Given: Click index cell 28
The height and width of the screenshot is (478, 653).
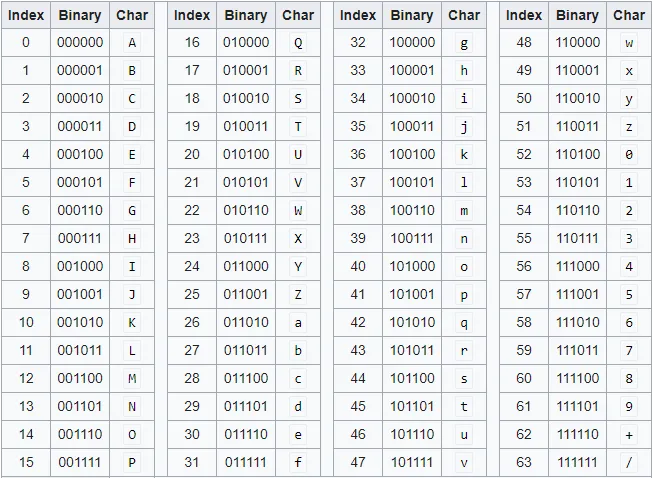Looking at the screenshot, I should (x=192, y=378).
